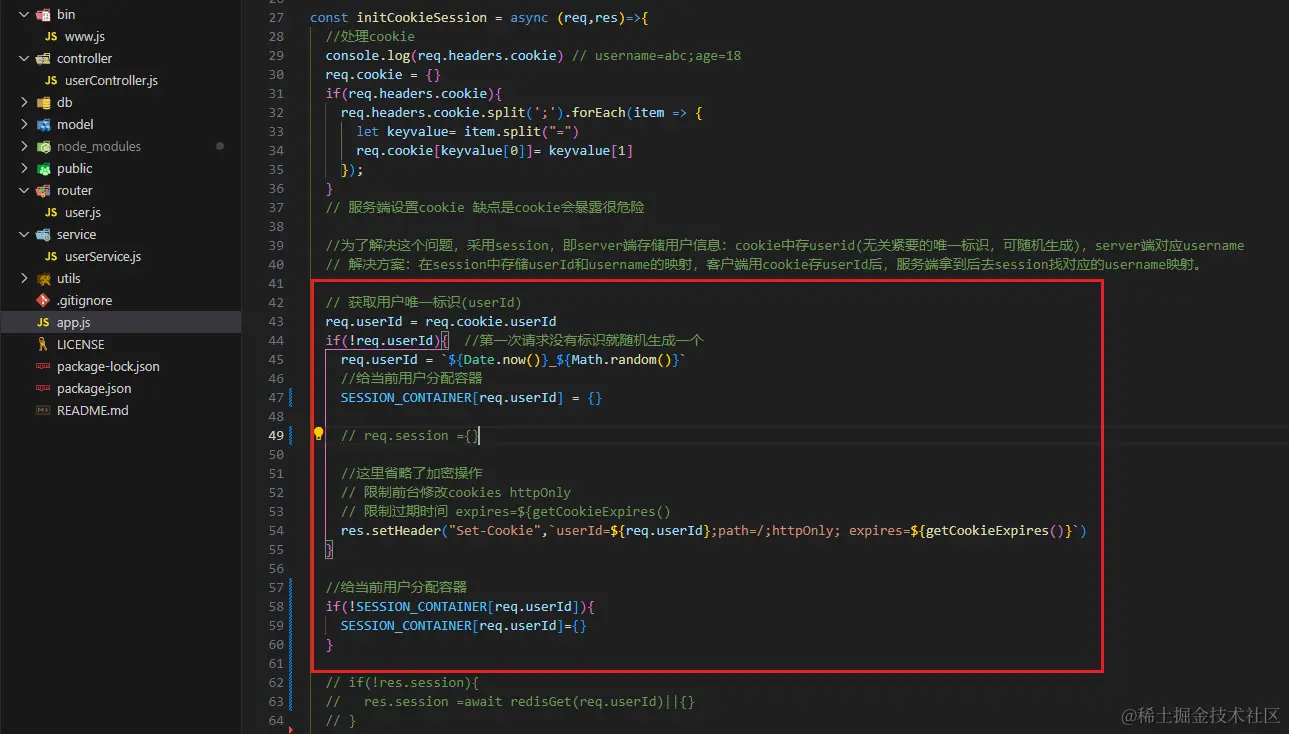The image size is (1289, 734).
Task: Click the npm icon beside package.json
Action: coord(43,389)
